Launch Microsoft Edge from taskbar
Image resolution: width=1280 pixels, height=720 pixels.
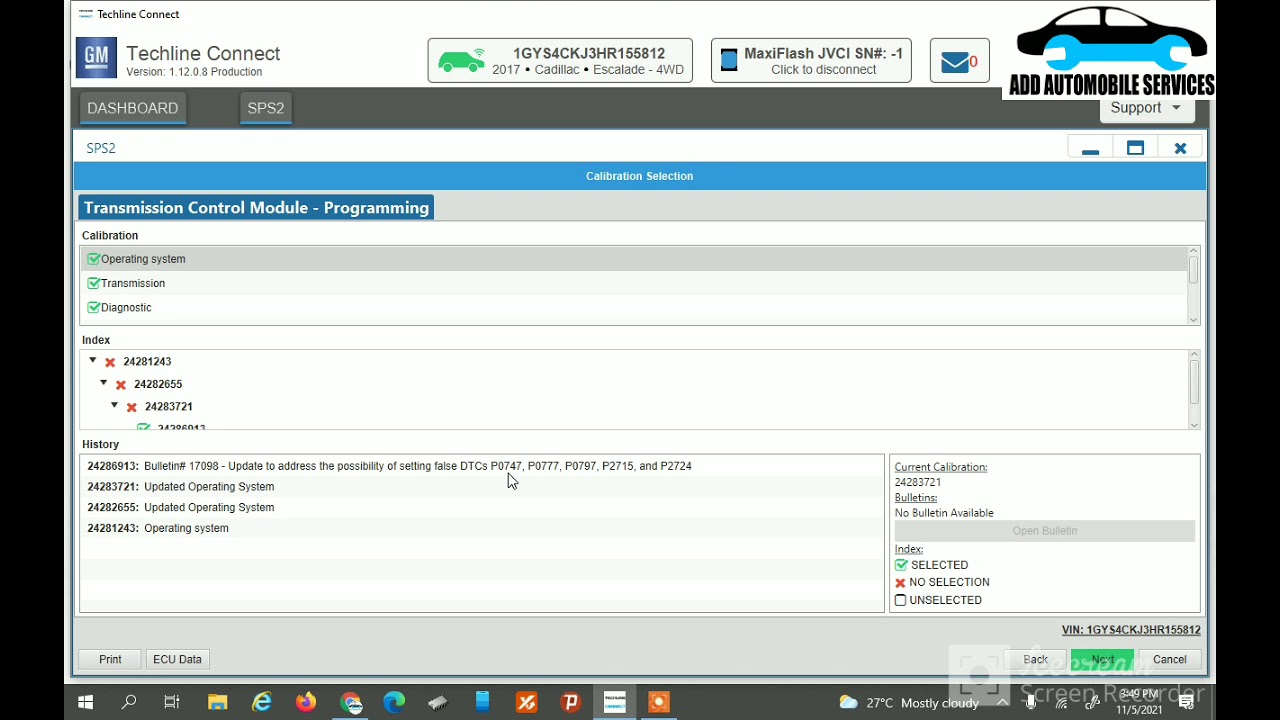pyautogui.click(x=394, y=702)
